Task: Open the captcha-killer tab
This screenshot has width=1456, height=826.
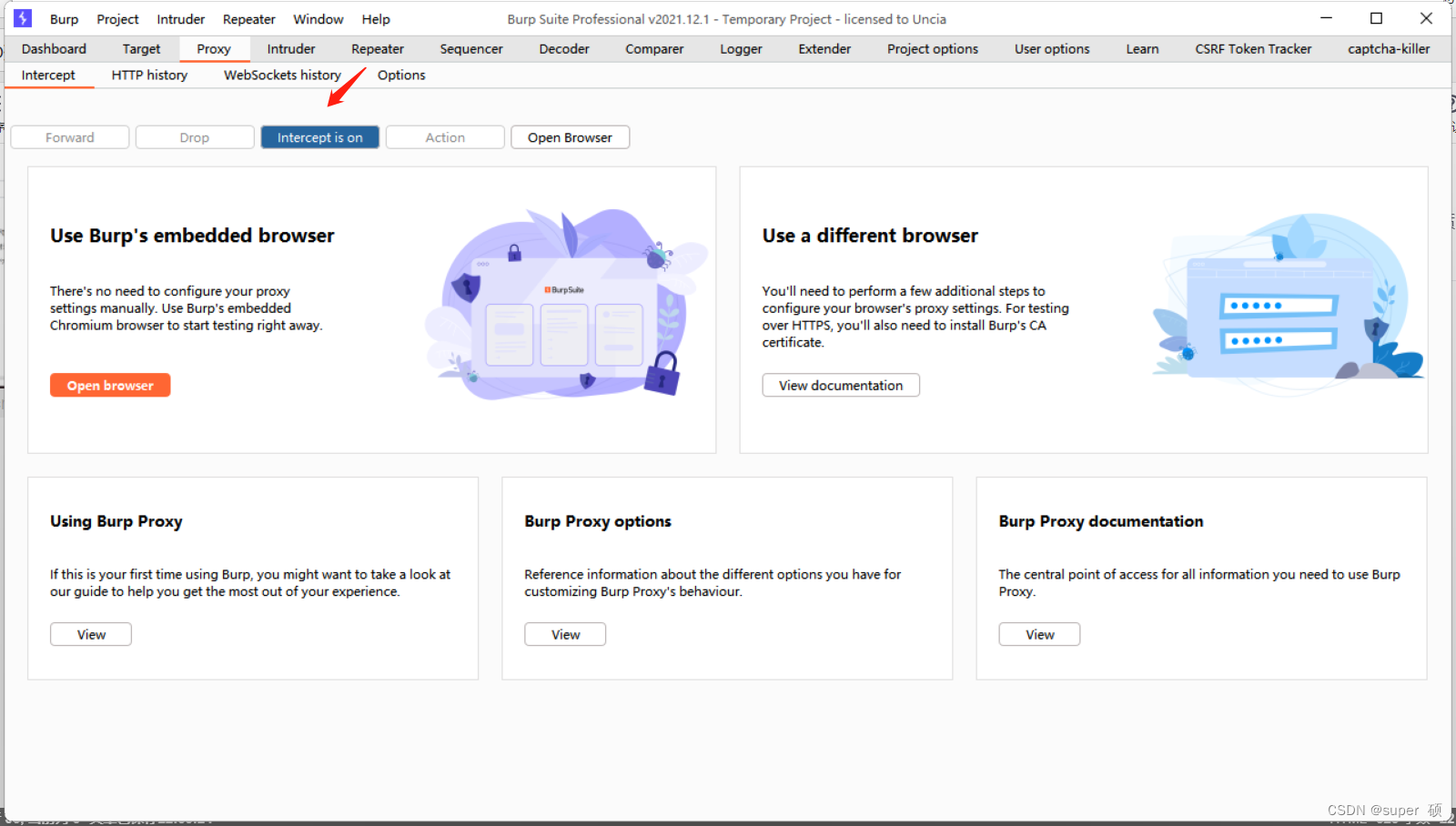Action: coord(1389,49)
